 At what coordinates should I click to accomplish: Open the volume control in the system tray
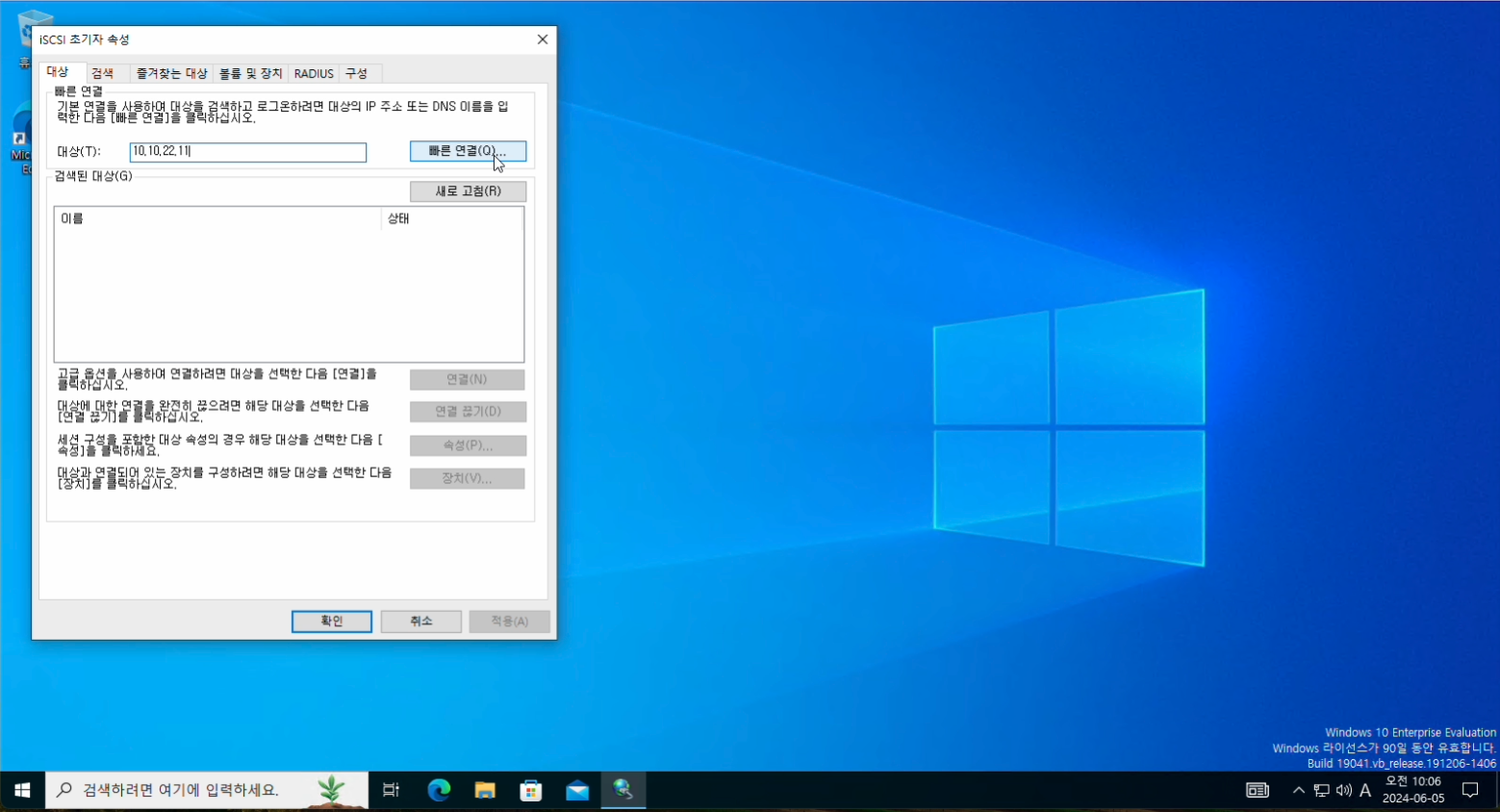point(1343,790)
